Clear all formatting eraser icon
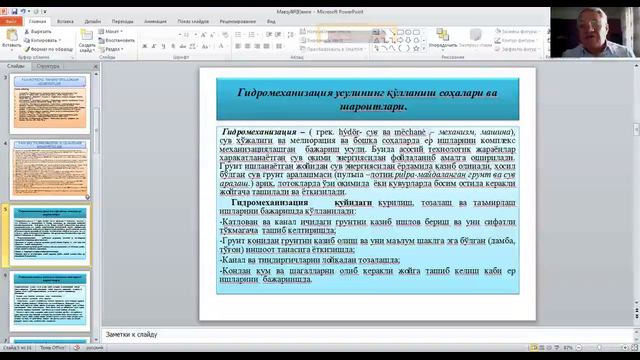Screen dimensions: 640x360 pyautogui.click(x=225, y=35)
